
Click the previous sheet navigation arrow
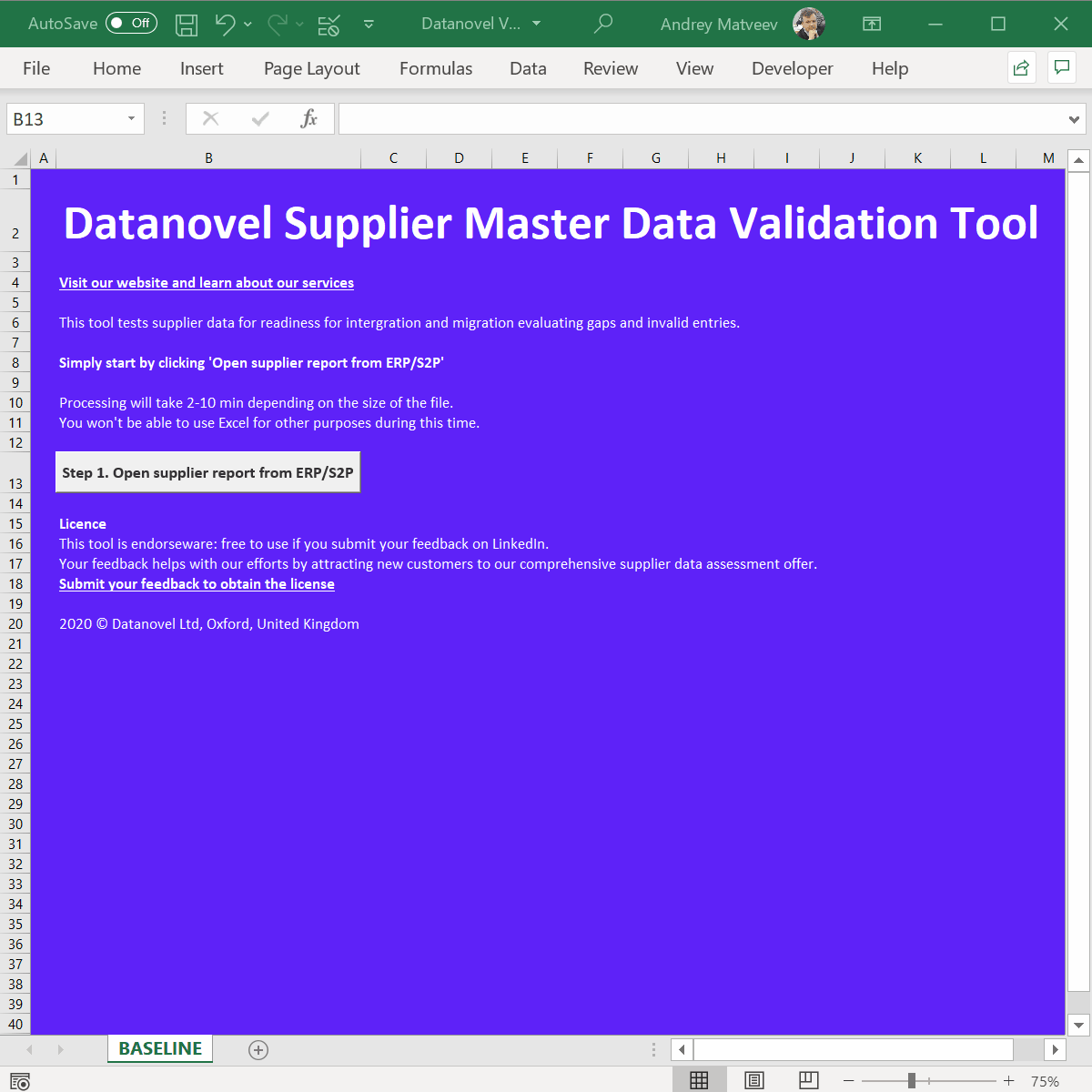(x=30, y=1050)
